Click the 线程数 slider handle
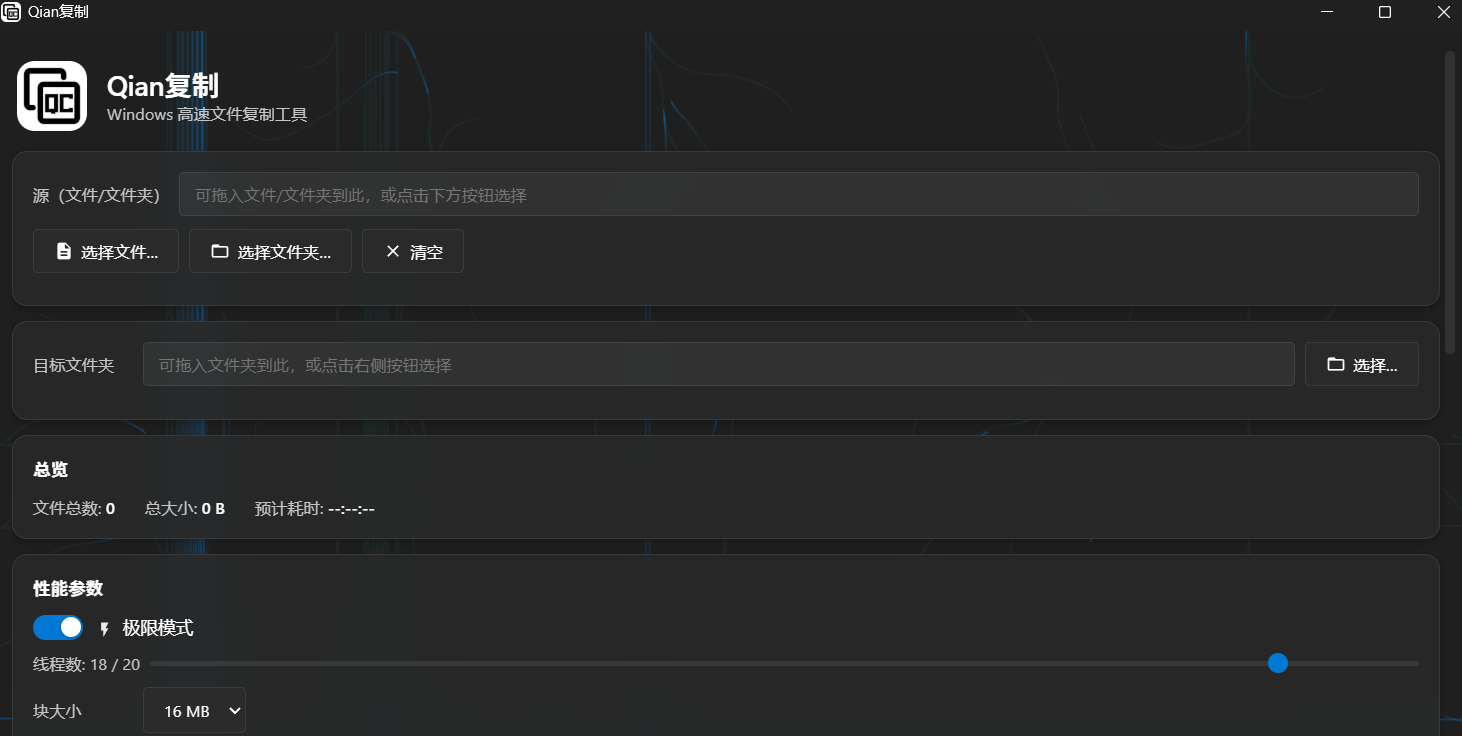The width and height of the screenshot is (1462, 736). (1277, 663)
